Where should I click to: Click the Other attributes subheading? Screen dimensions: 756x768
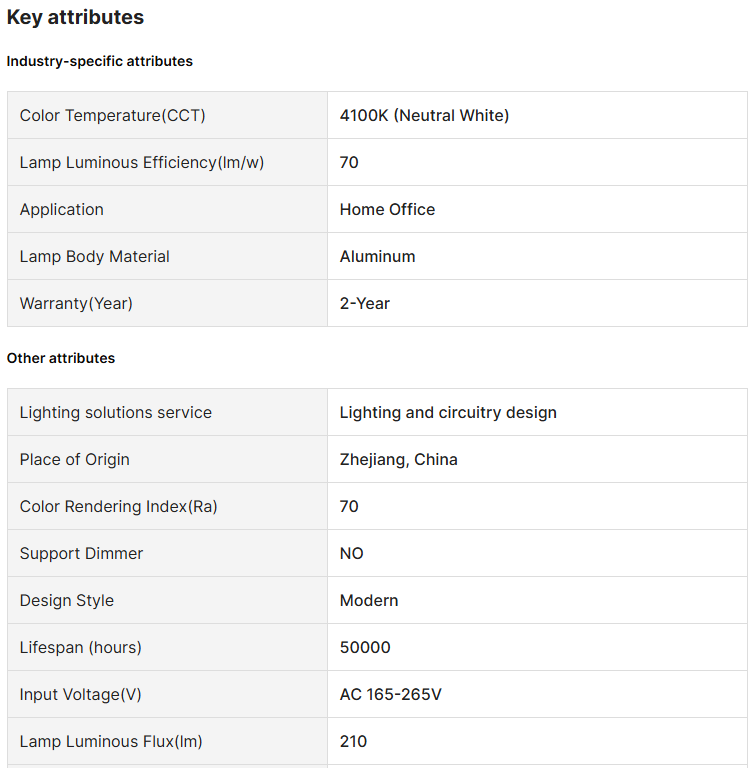click(61, 358)
